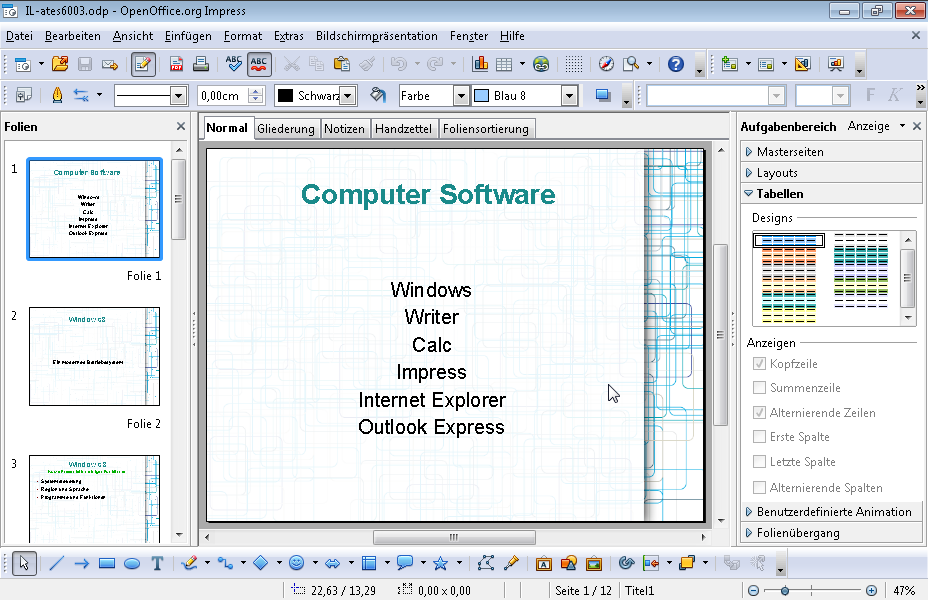
Task: Open the Bildschirmpräsentation menu
Action: (376, 36)
